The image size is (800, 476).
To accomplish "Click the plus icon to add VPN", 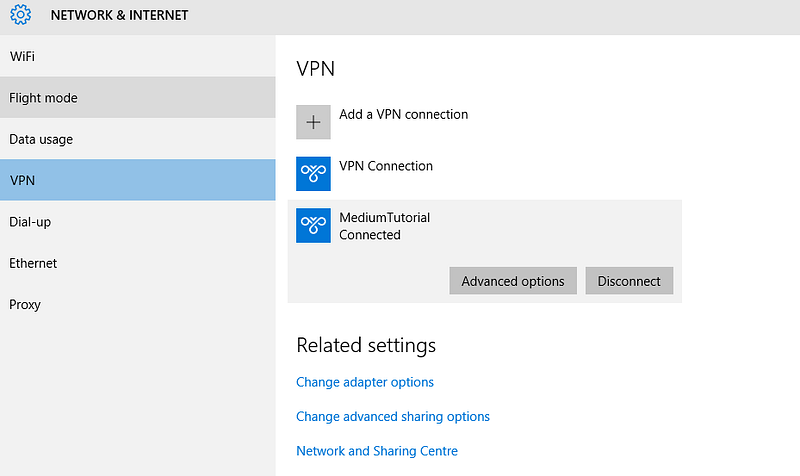I will point(313,122).
